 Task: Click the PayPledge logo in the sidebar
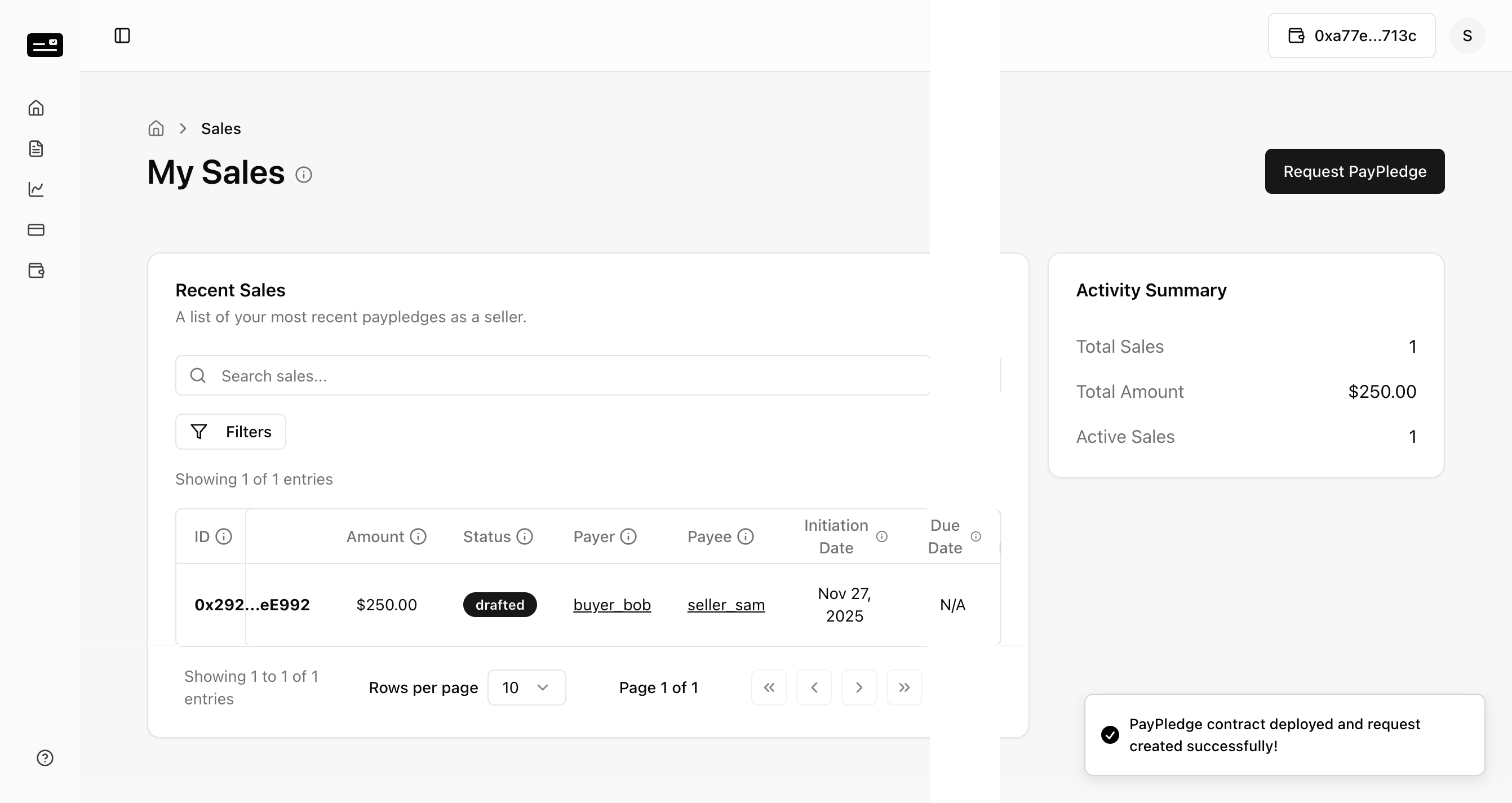click(45, 45)
